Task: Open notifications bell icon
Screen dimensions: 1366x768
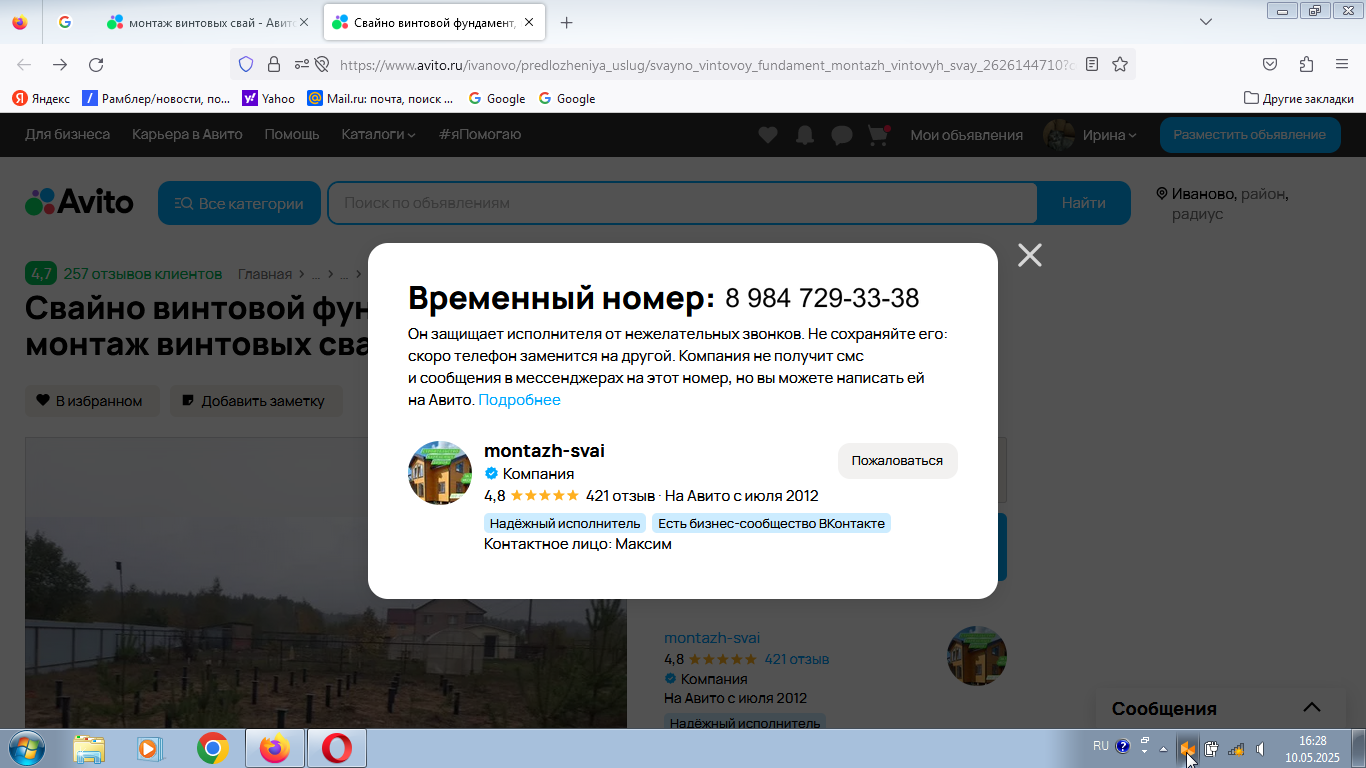Action: point(805,135)
